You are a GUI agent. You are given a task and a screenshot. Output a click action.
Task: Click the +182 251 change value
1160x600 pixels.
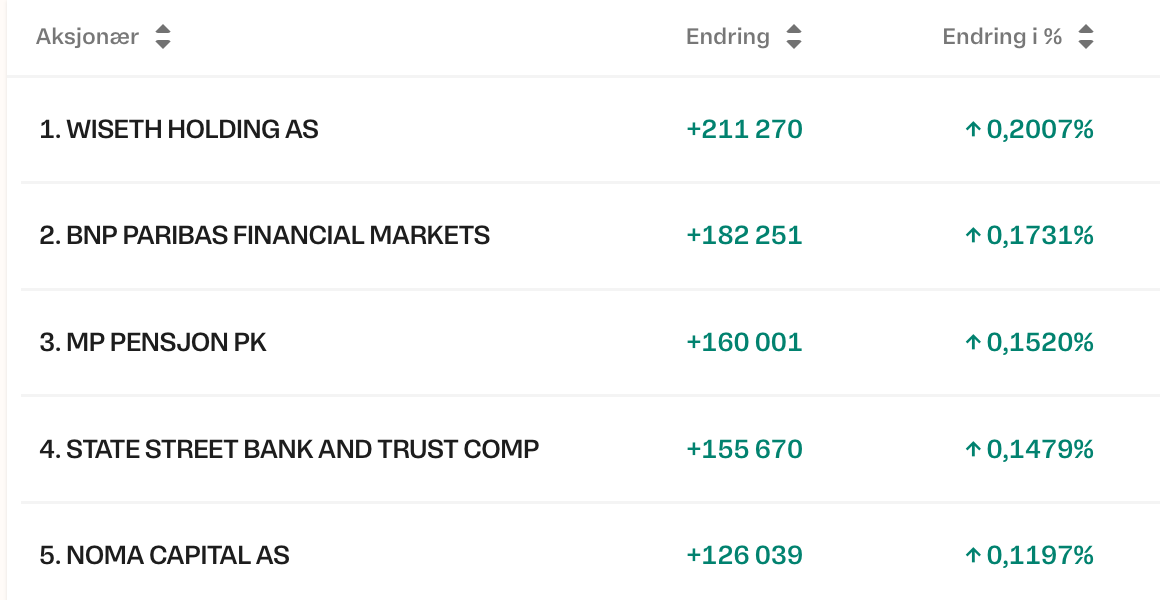[x=744, y=236]
